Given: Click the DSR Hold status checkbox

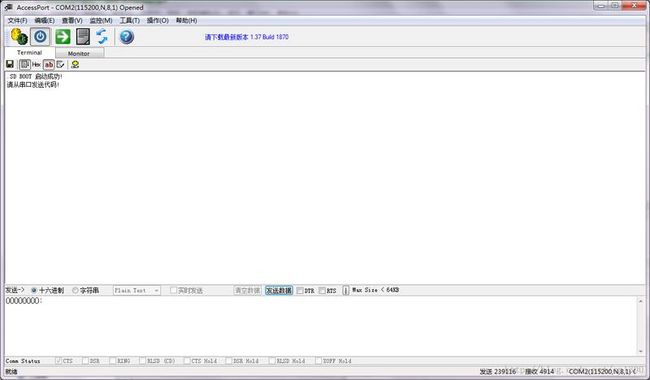Looking at the screenshot, I should pos(229,361).
